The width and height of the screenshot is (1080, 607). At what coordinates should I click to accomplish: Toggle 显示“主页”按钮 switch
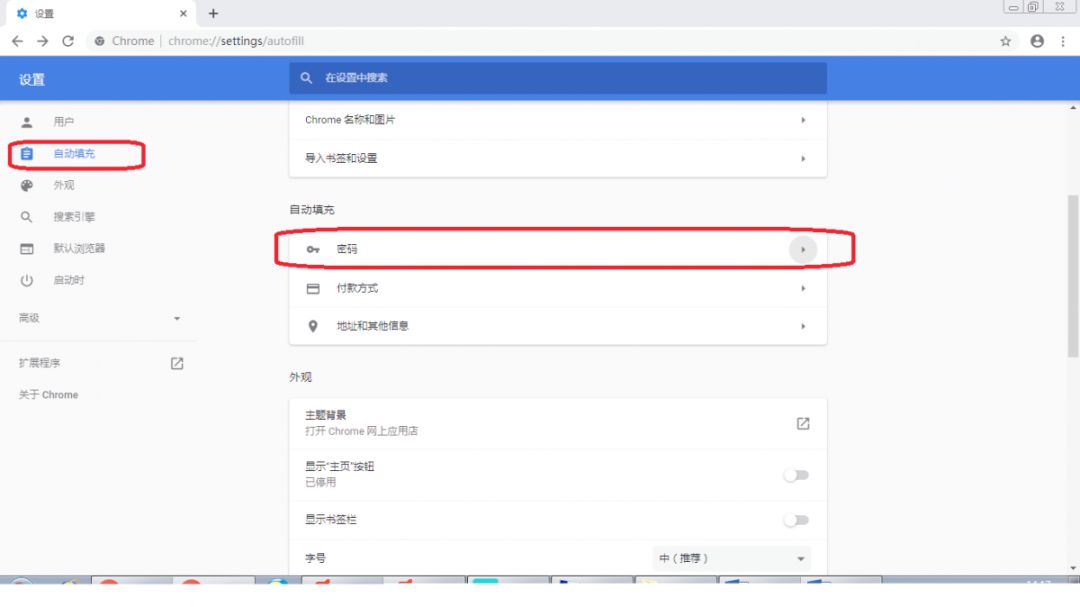(x=796, y=475)
